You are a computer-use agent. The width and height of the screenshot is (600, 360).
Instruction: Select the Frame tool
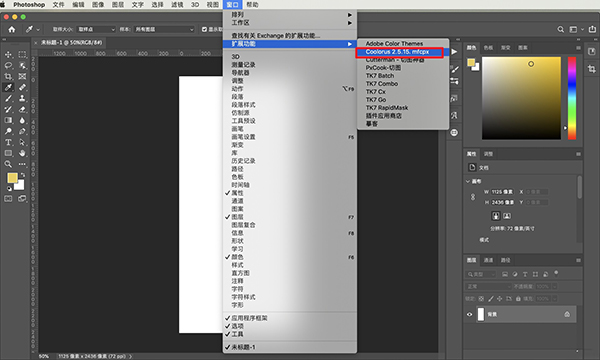(x=22, y=77)
